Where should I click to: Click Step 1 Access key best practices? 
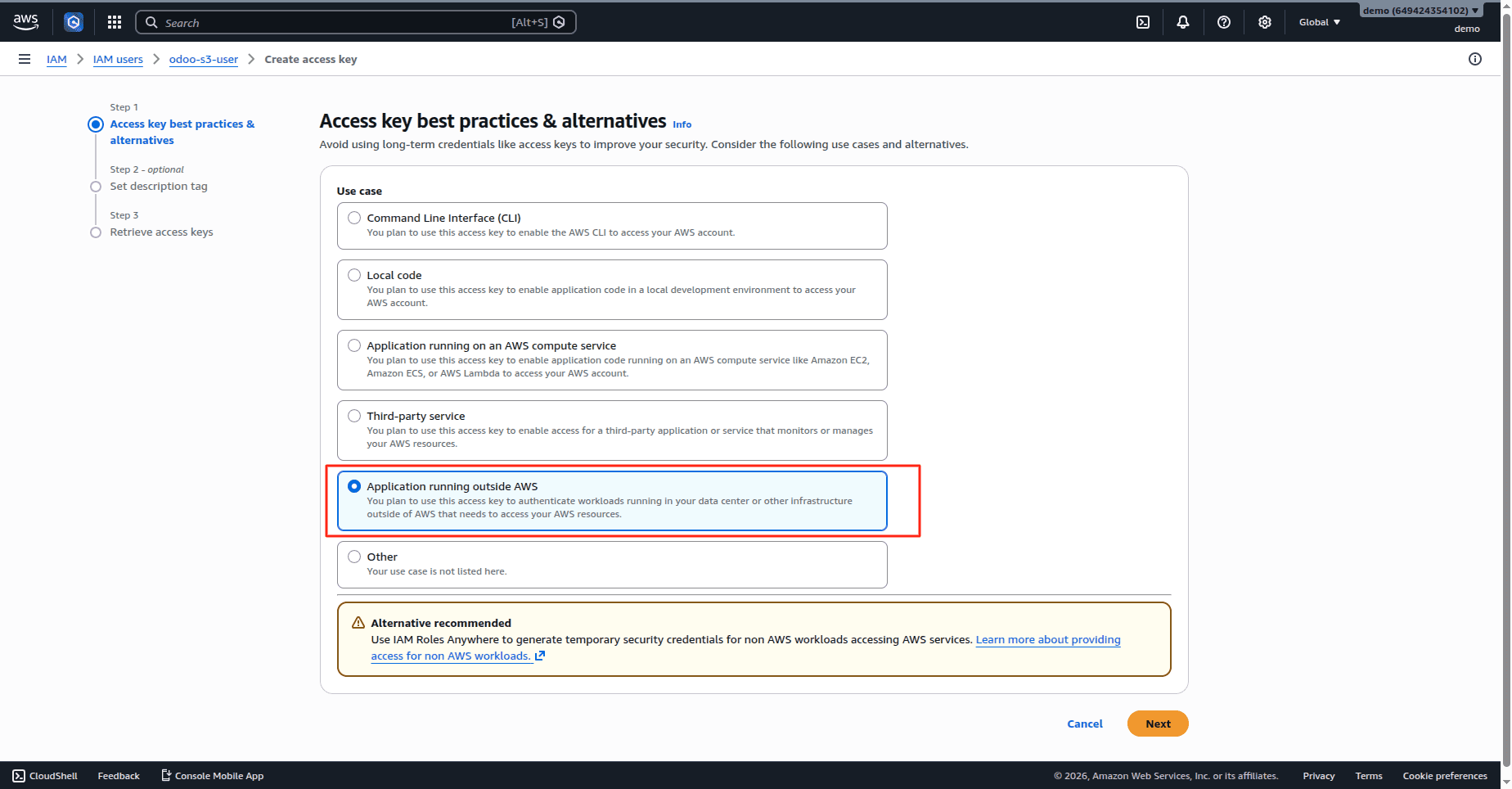click(182, 132)
